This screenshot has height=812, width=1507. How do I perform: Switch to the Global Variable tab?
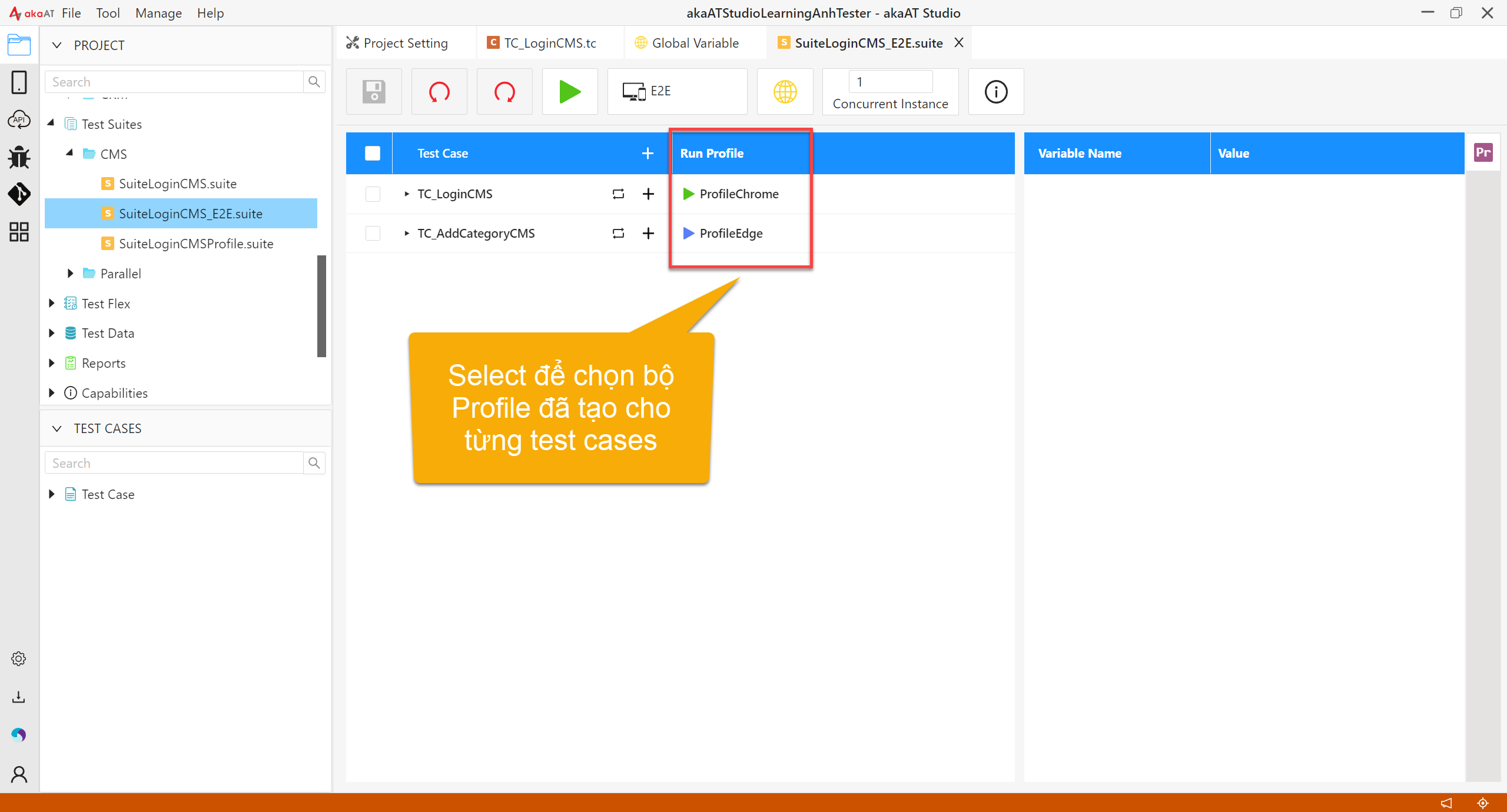pyautogui.click(x=695, y=43)
